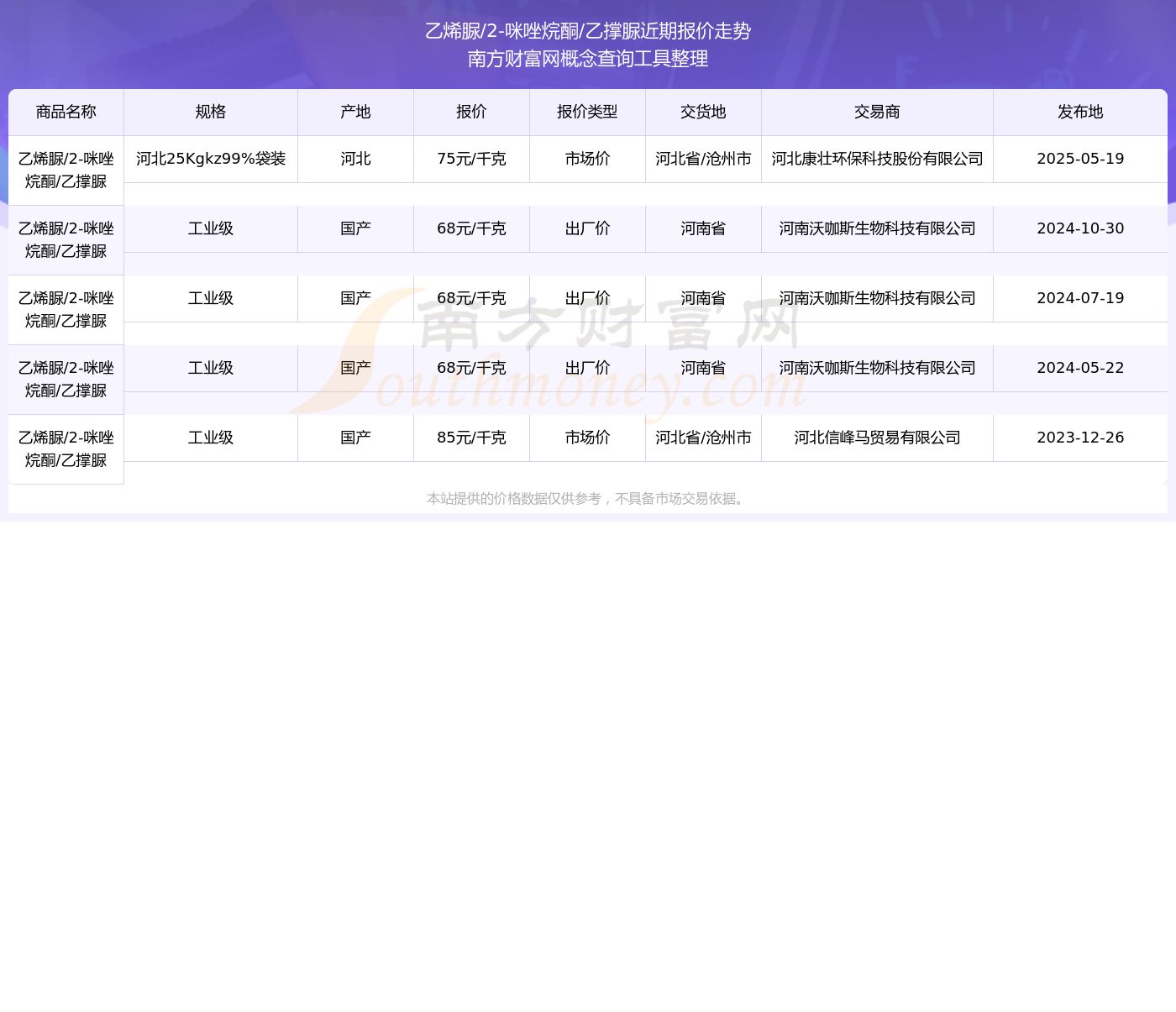Click the 商品名称 column header
1176x1012 pixels.
pos(66,112)
